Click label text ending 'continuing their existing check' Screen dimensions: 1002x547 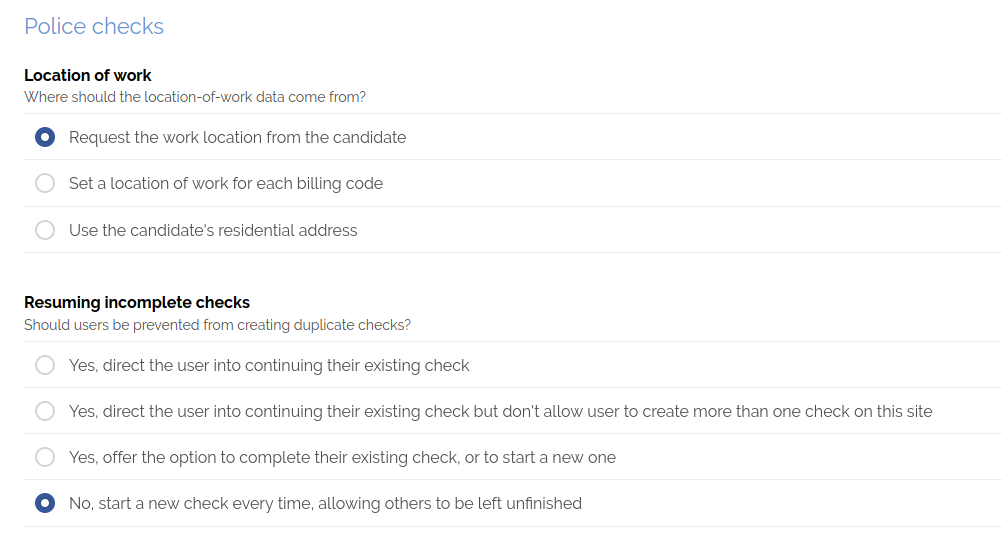[x=269, y=365]
